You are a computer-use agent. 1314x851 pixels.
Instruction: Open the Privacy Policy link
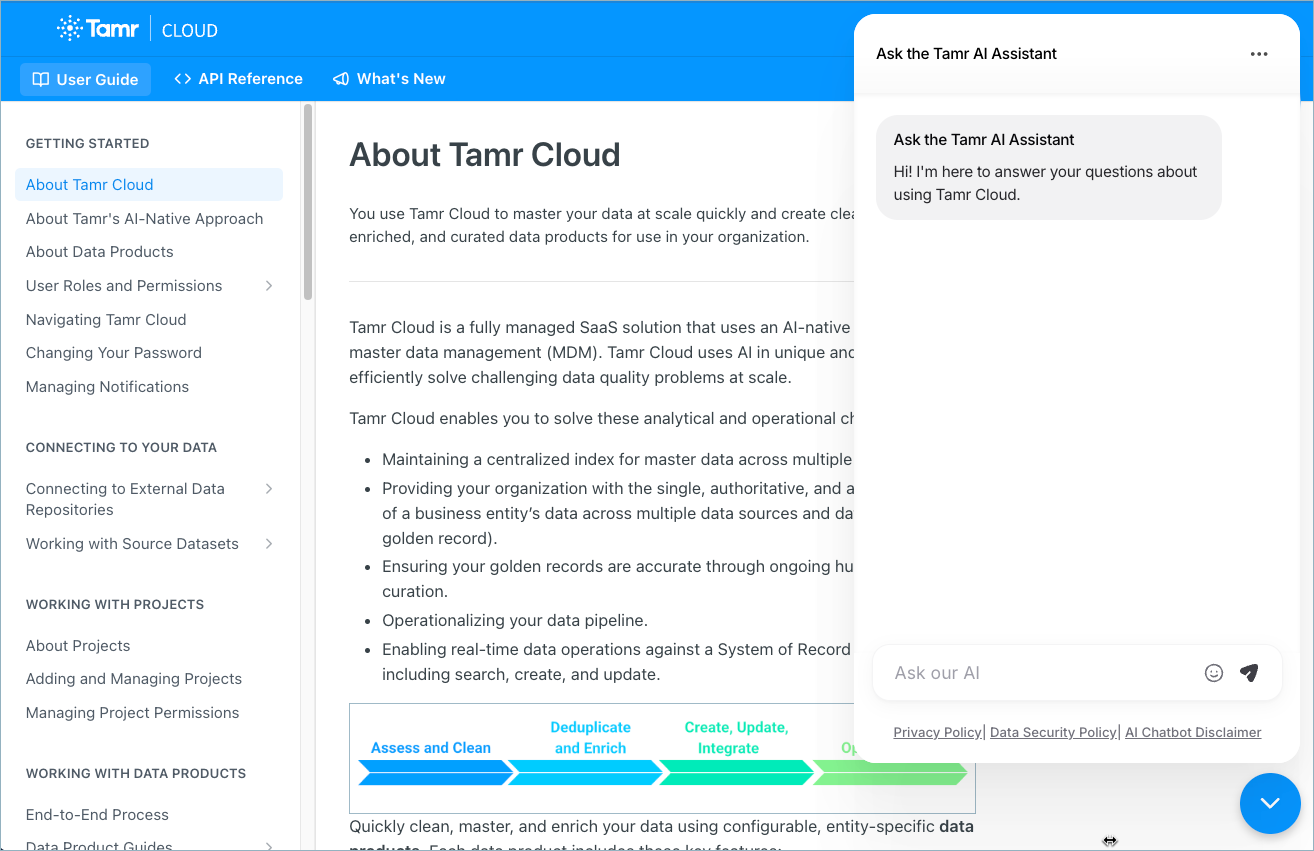point(937,733)
